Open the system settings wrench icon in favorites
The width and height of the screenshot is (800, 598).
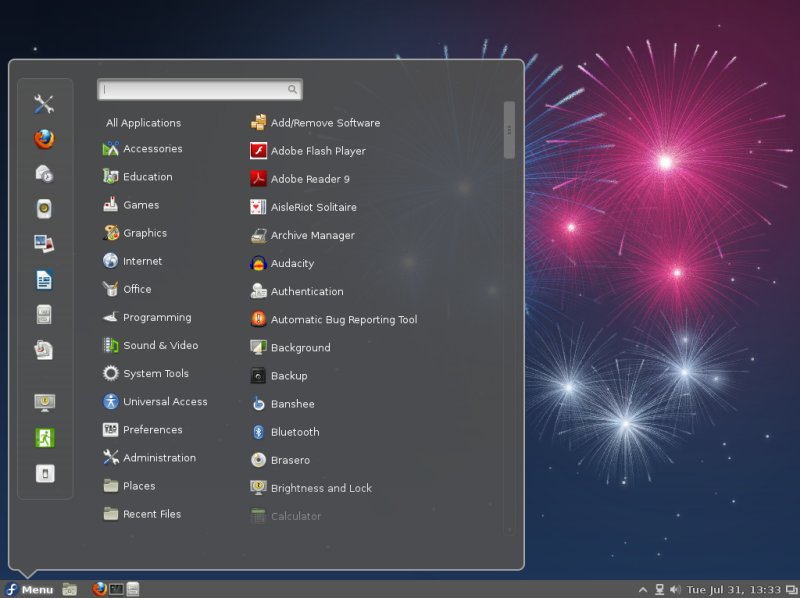(44, 104)
